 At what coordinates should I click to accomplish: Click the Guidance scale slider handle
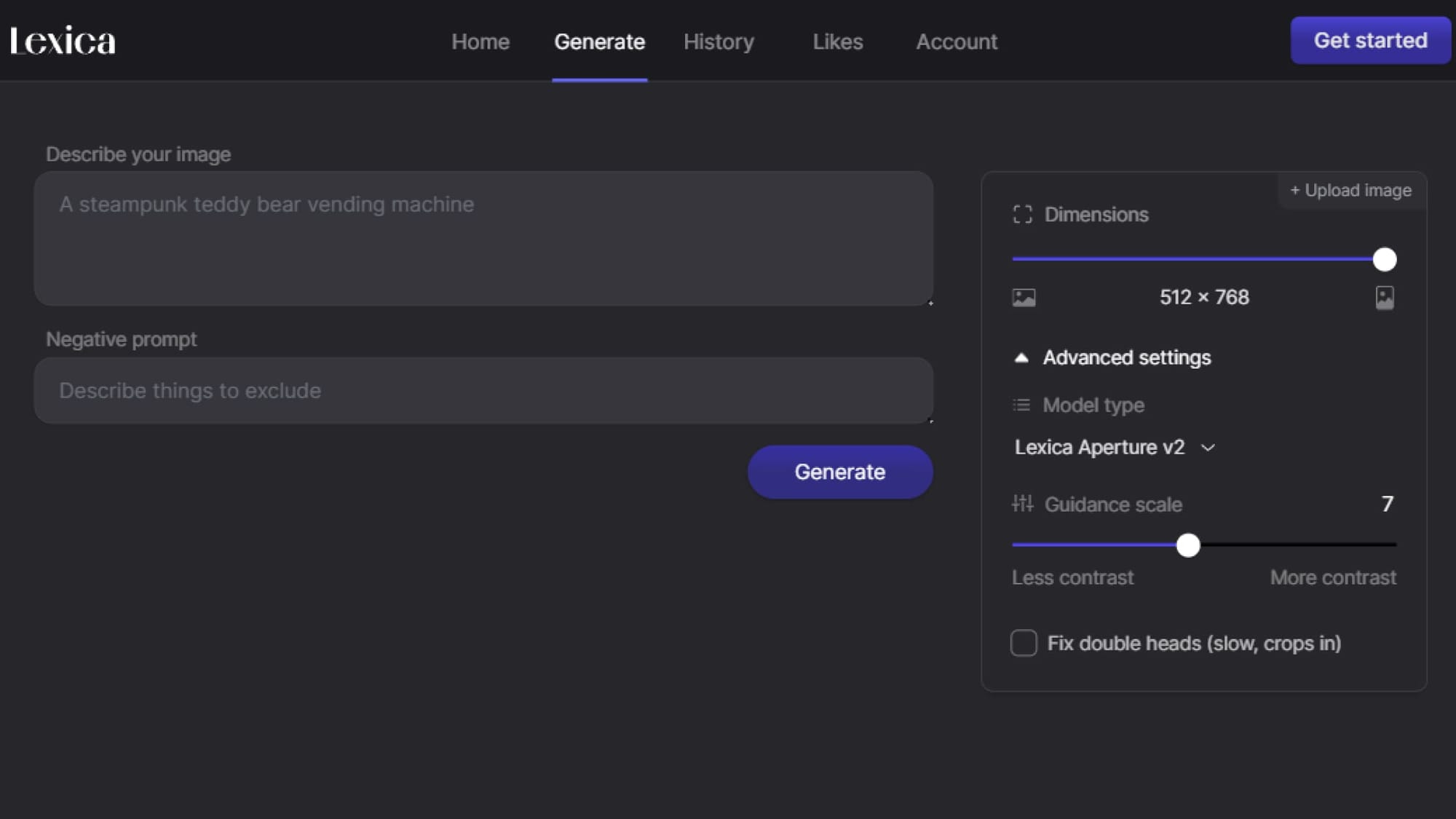[1187, 545]
